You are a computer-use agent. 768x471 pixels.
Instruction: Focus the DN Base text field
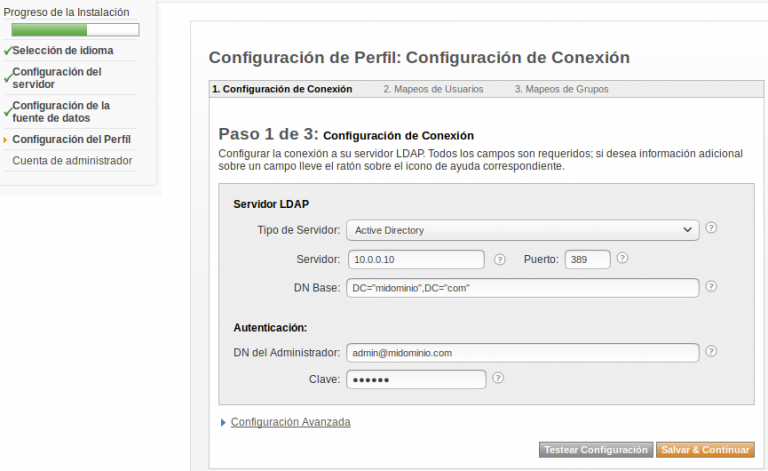523,288
